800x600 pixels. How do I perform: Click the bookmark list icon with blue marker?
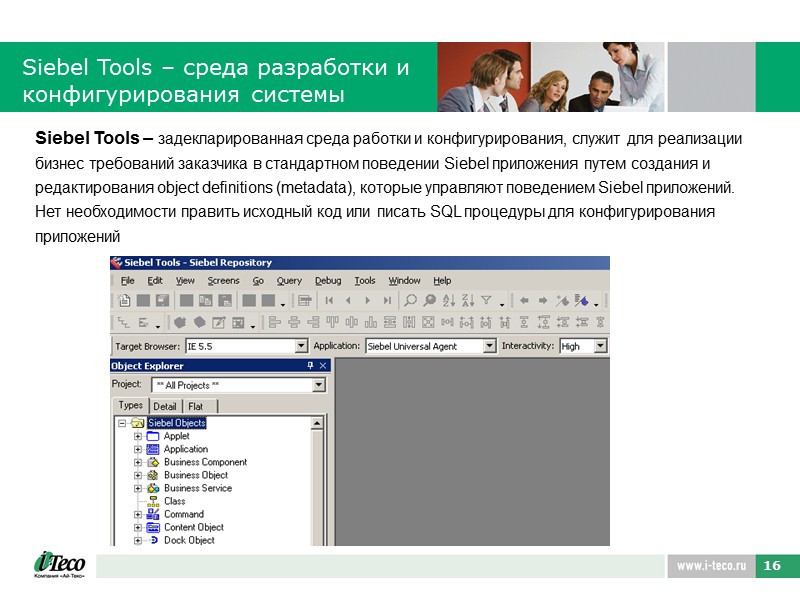click(x=581, y=301)
